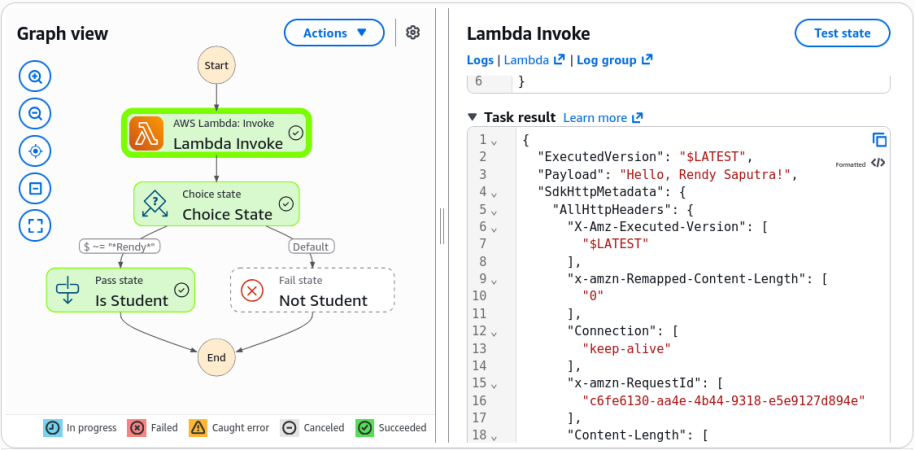The height and width of the screenshot is (450, 915).
Task: Fold the SdkHttpMetadata JSON block
Action: (x=494, y=192)
